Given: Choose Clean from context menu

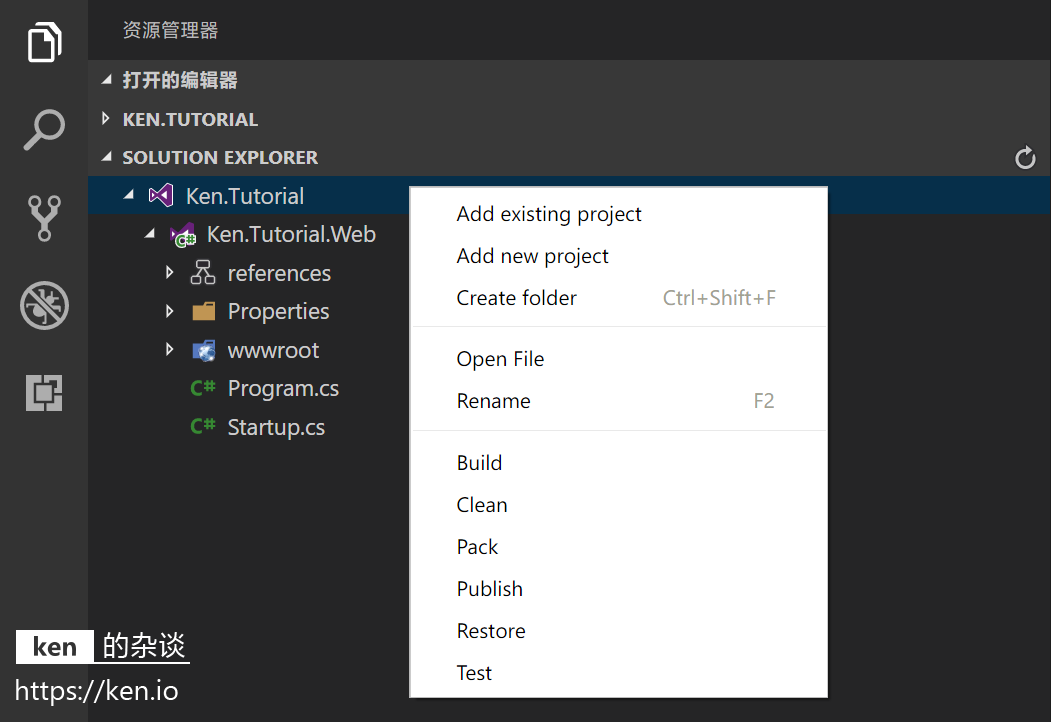Looking at the screenshot, I should coord(618,505).
